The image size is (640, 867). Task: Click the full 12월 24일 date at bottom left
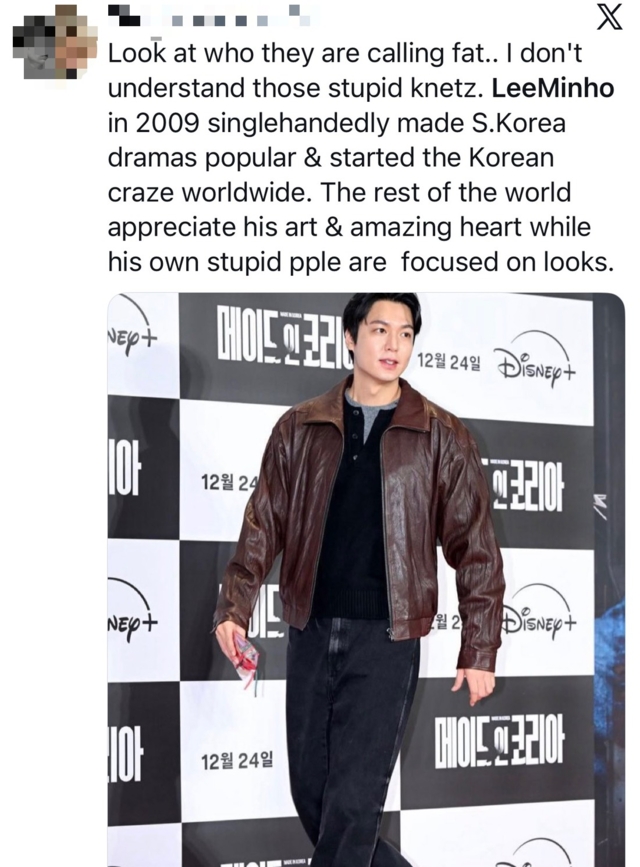click(236, 761)
